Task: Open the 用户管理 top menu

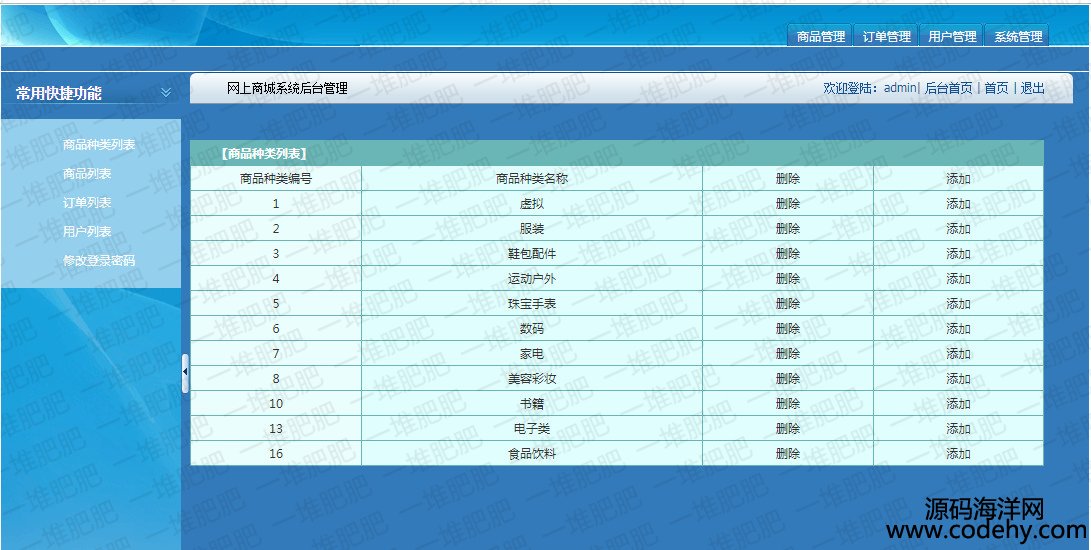Action: [x=952, y=36]
